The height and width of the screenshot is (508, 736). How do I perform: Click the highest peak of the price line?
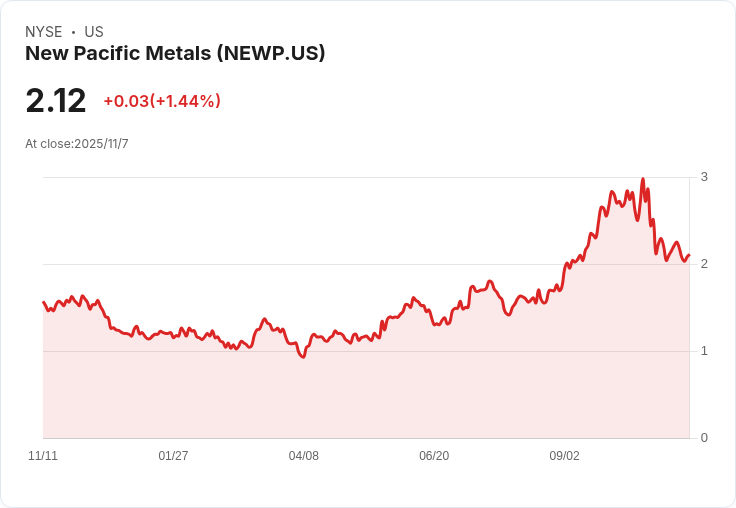click(x=642, y=180)
